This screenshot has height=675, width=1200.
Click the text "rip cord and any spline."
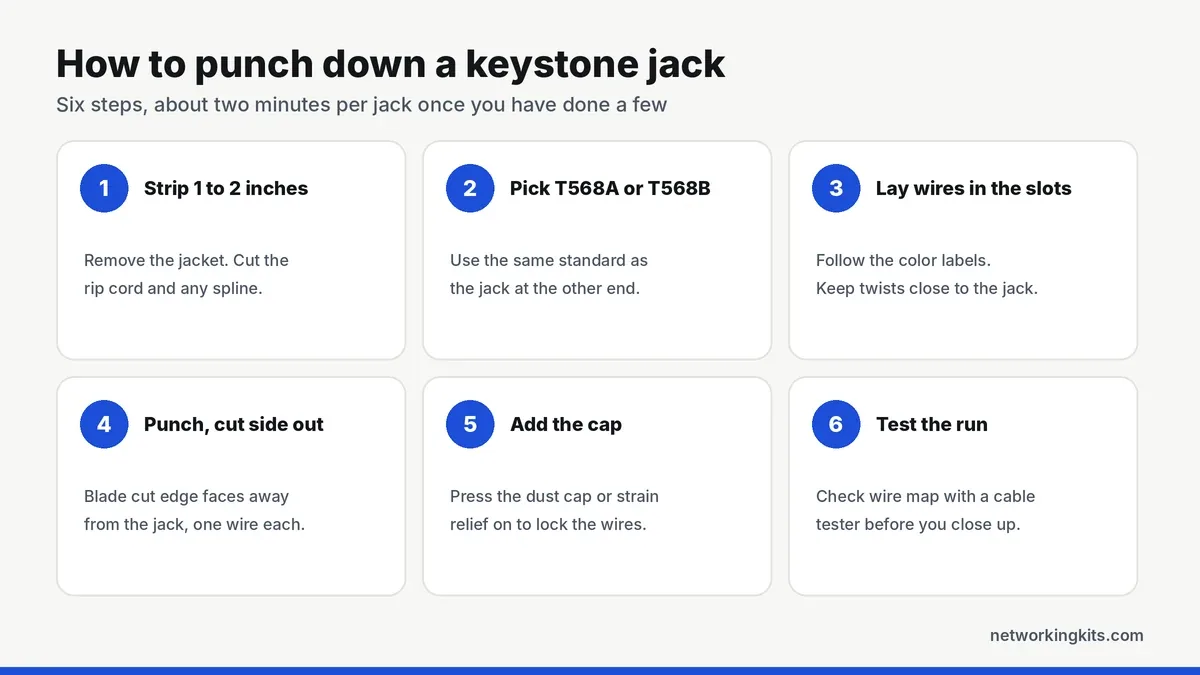[x=173, y=290]
